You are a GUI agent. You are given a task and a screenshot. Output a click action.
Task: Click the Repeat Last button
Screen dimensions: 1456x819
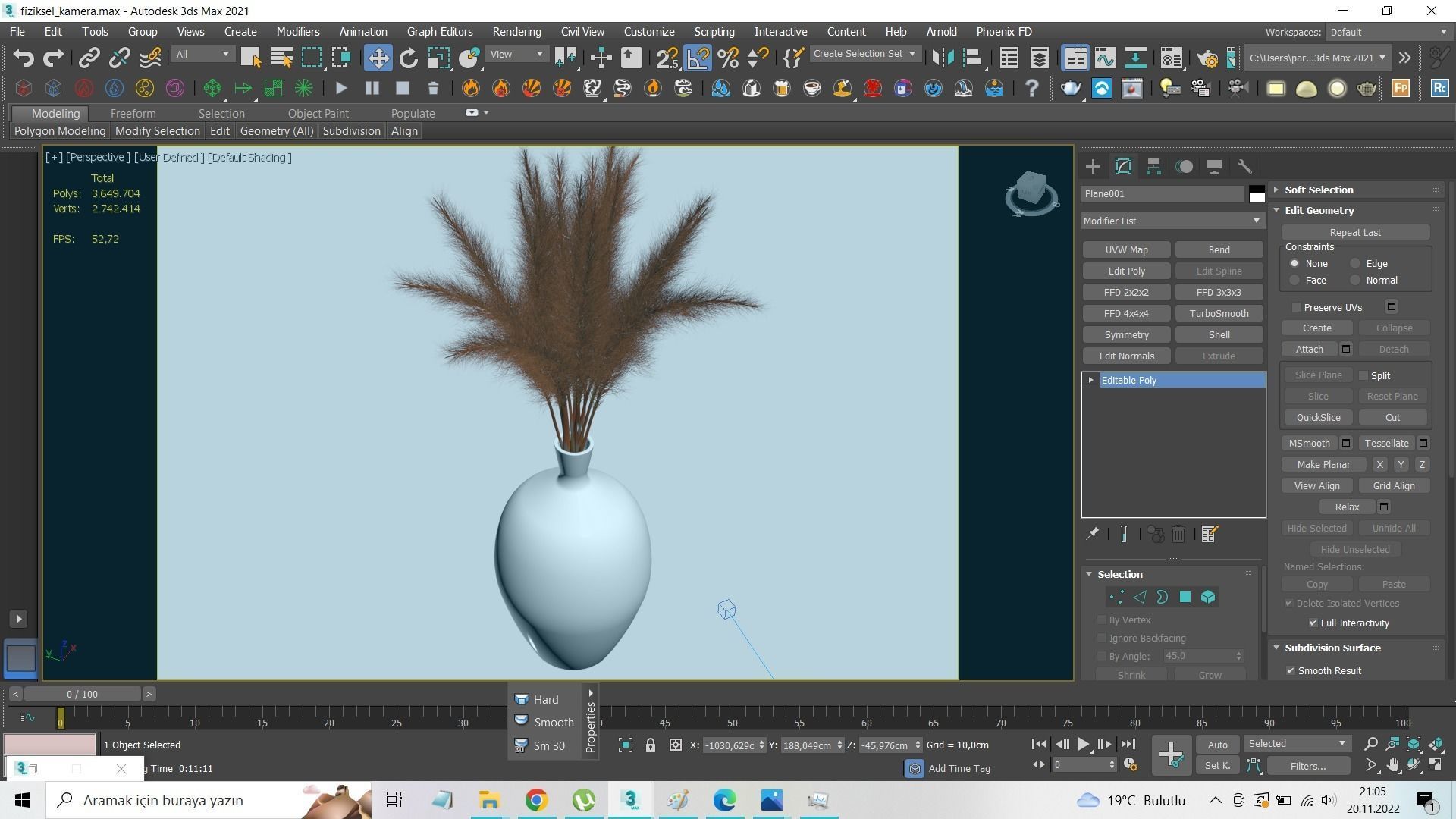point(1355,232)
